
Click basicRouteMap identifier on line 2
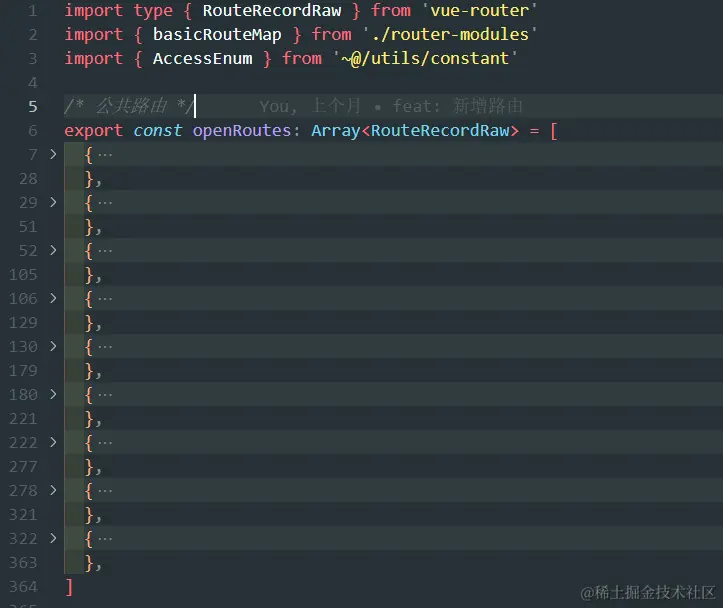point(217,35)
